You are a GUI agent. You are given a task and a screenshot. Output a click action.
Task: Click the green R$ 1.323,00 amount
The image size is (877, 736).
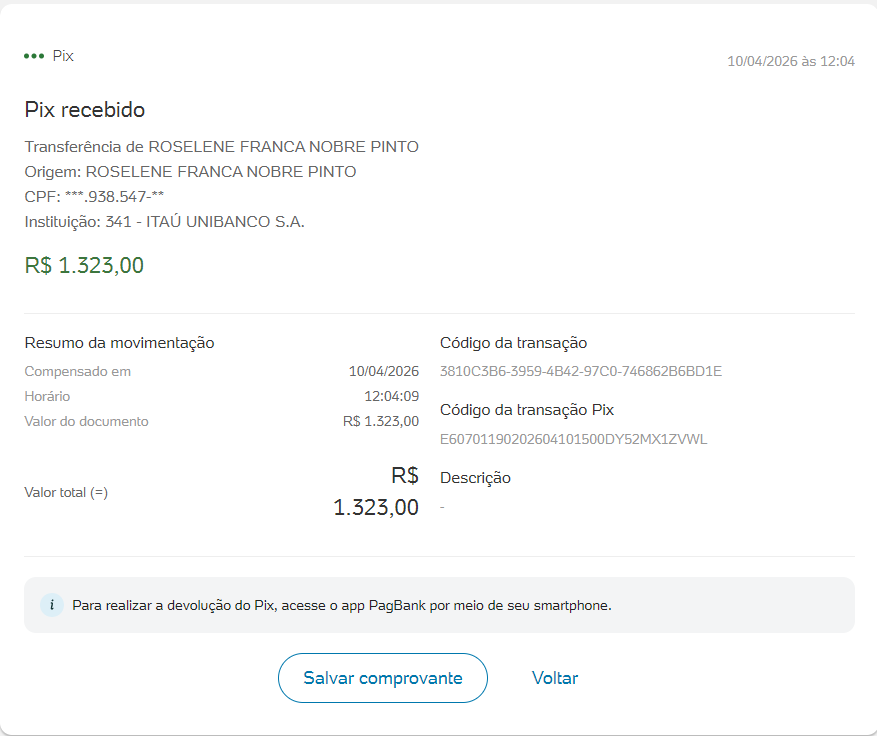(x=84, y=266)
